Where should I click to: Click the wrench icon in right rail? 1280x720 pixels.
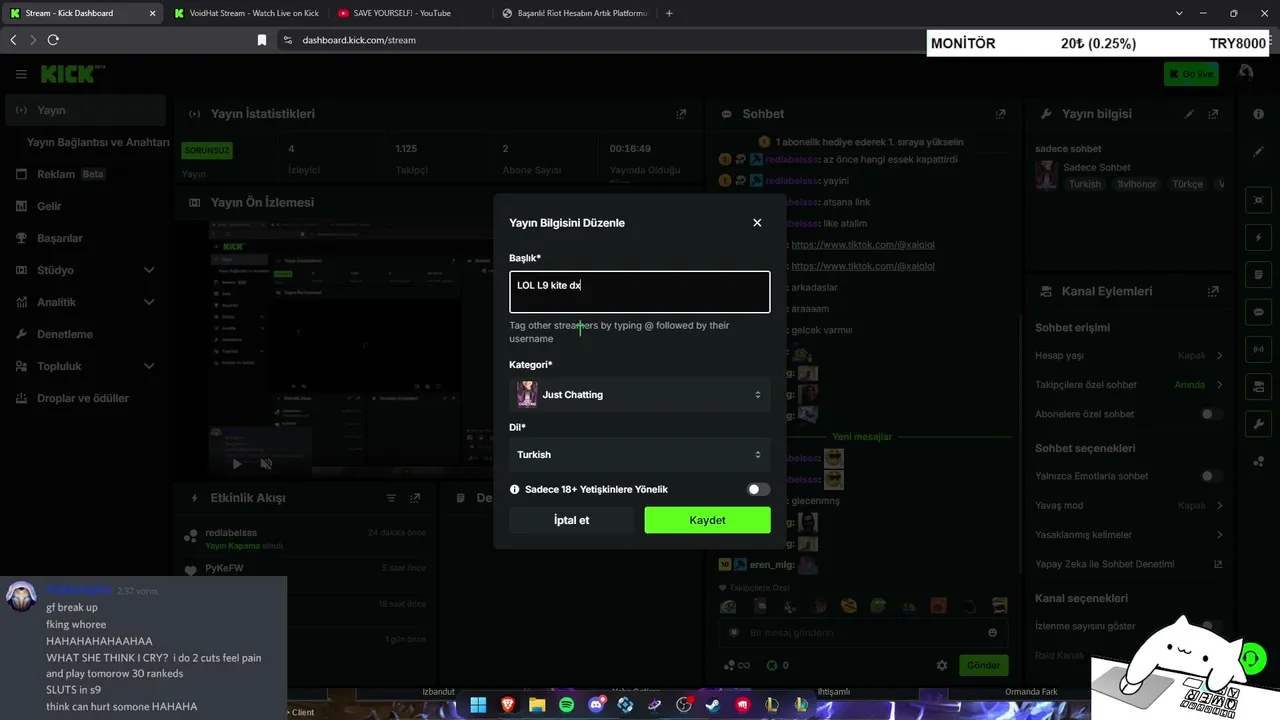click(1258, 424)
